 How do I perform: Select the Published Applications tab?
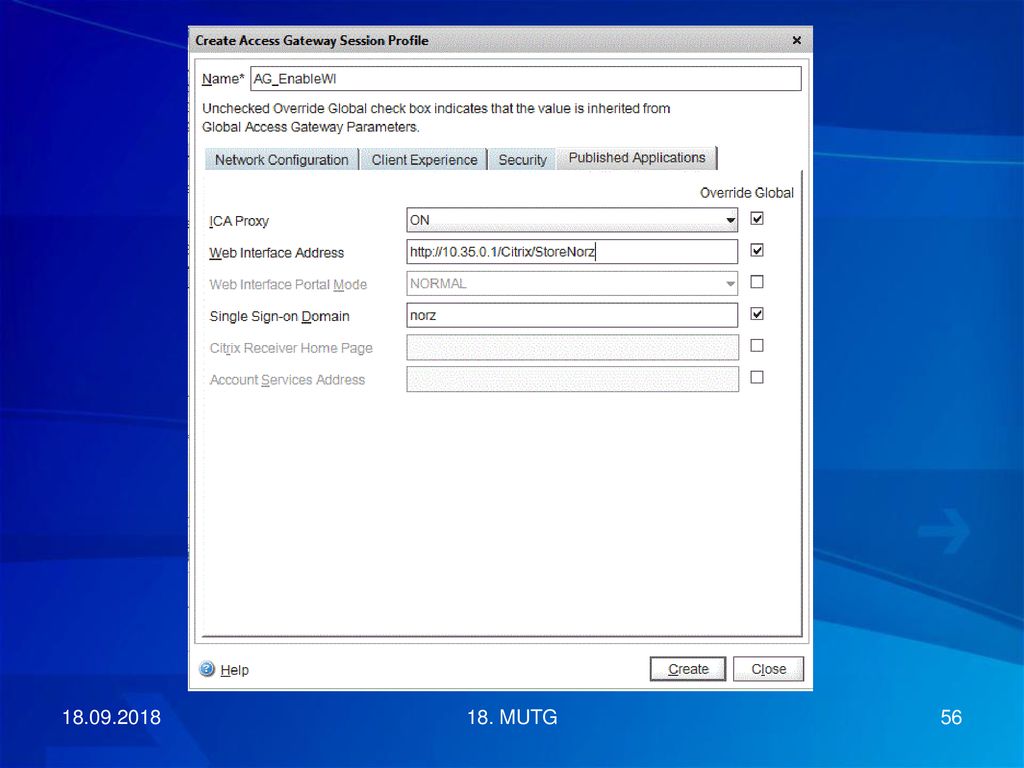click(x=637, y=157)
